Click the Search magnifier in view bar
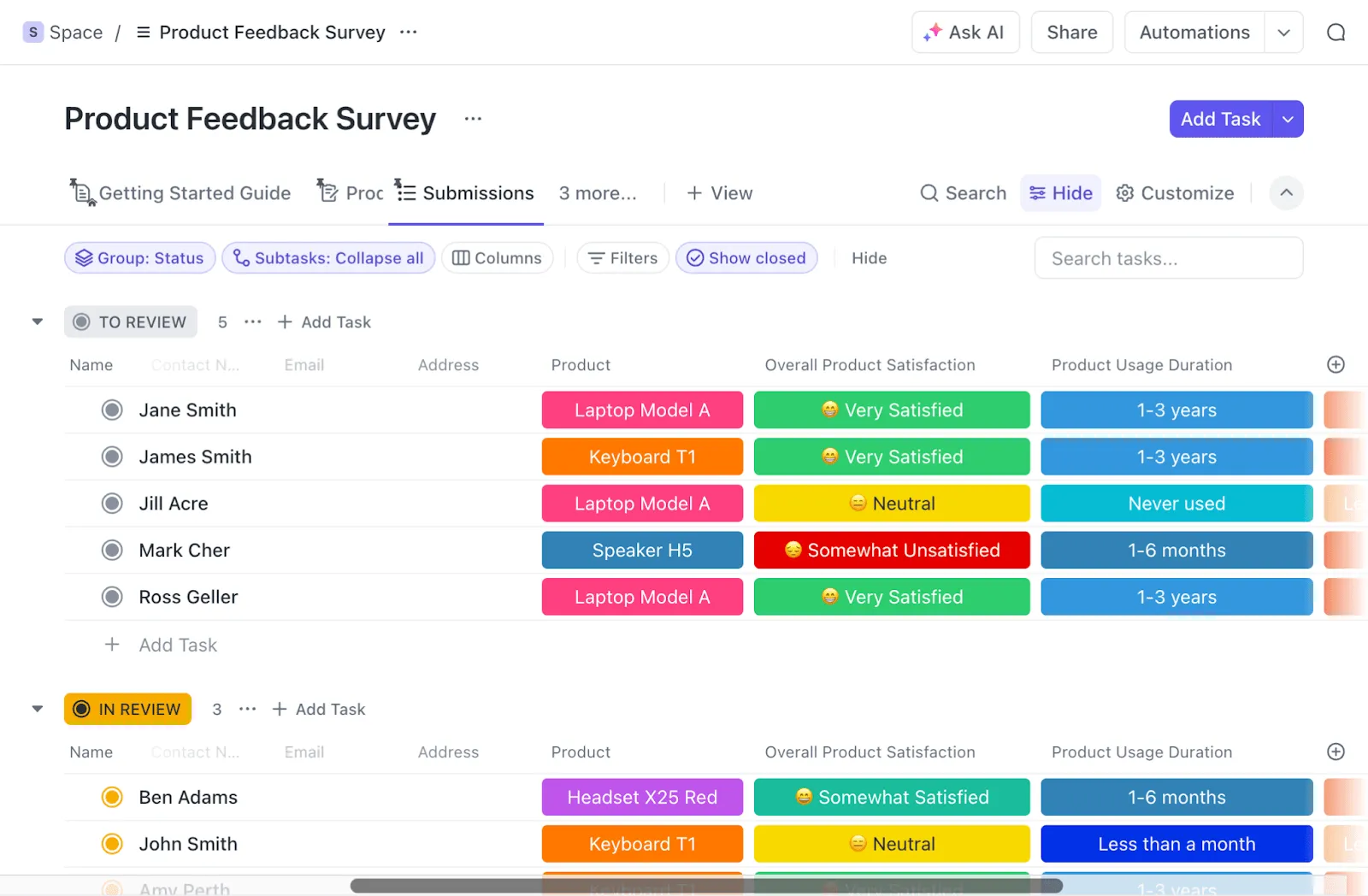1368x896 pixels. (x=963, y=193)
